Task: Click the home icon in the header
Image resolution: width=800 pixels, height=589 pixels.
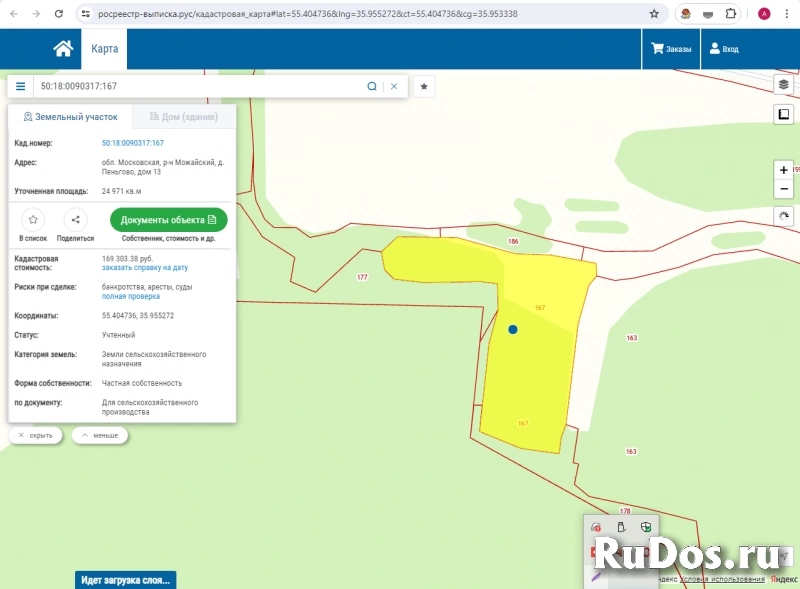Action: [x=63, y=48]
